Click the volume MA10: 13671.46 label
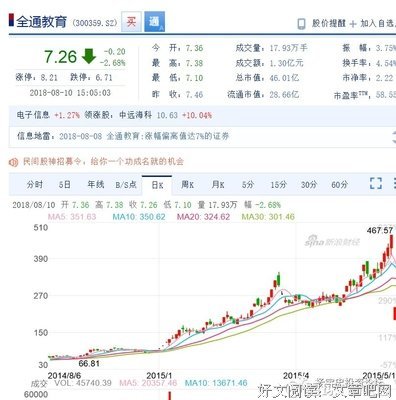This screenshot has height=400, width=396. tap(216, 383)
